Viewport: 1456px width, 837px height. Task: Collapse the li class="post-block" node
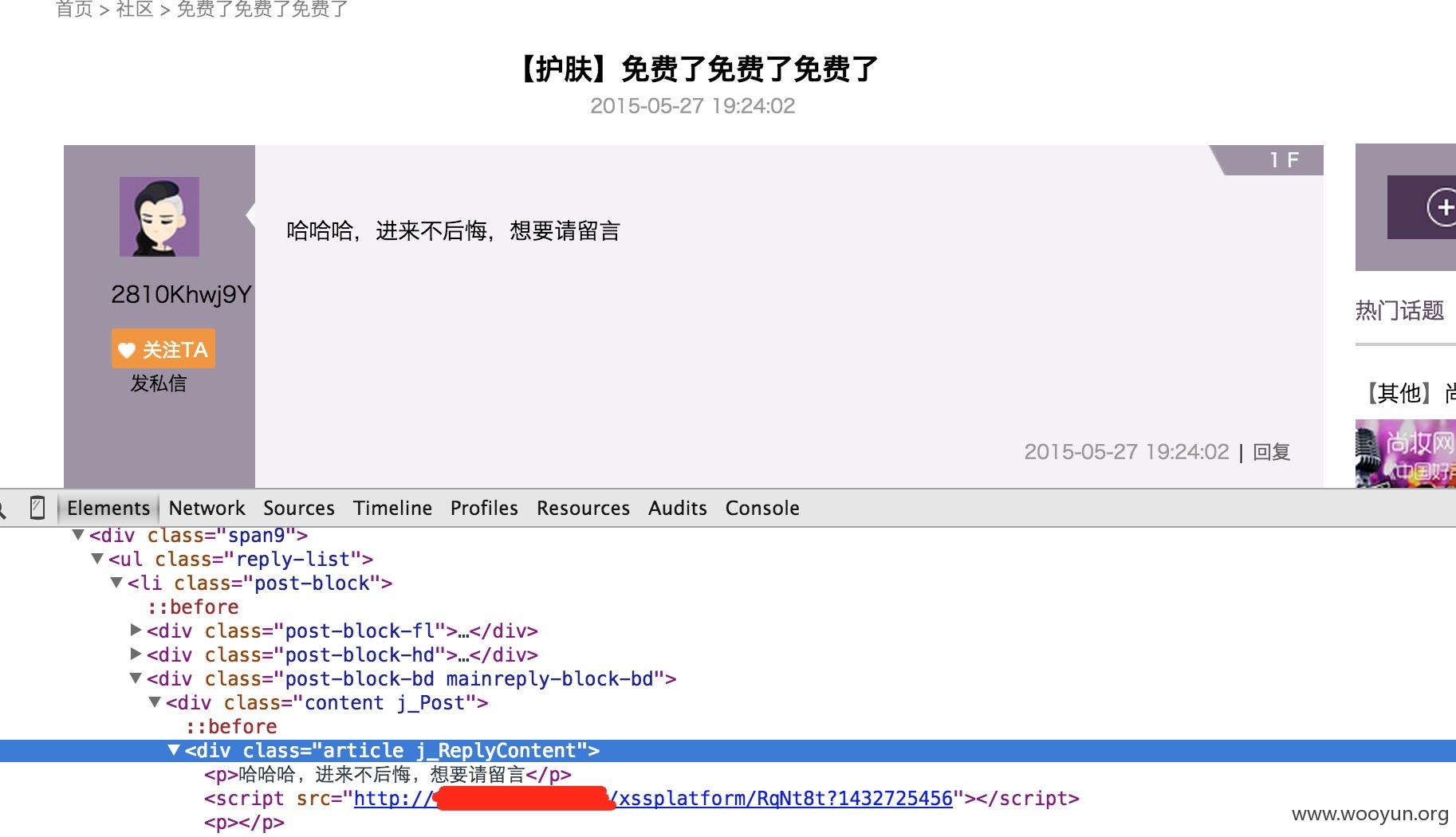click(x=116, y=583)
